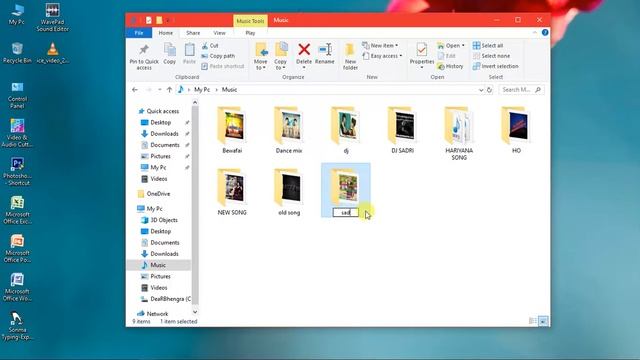Refresh the Music folder view
The image size is (640, 360).
(489, 90)
